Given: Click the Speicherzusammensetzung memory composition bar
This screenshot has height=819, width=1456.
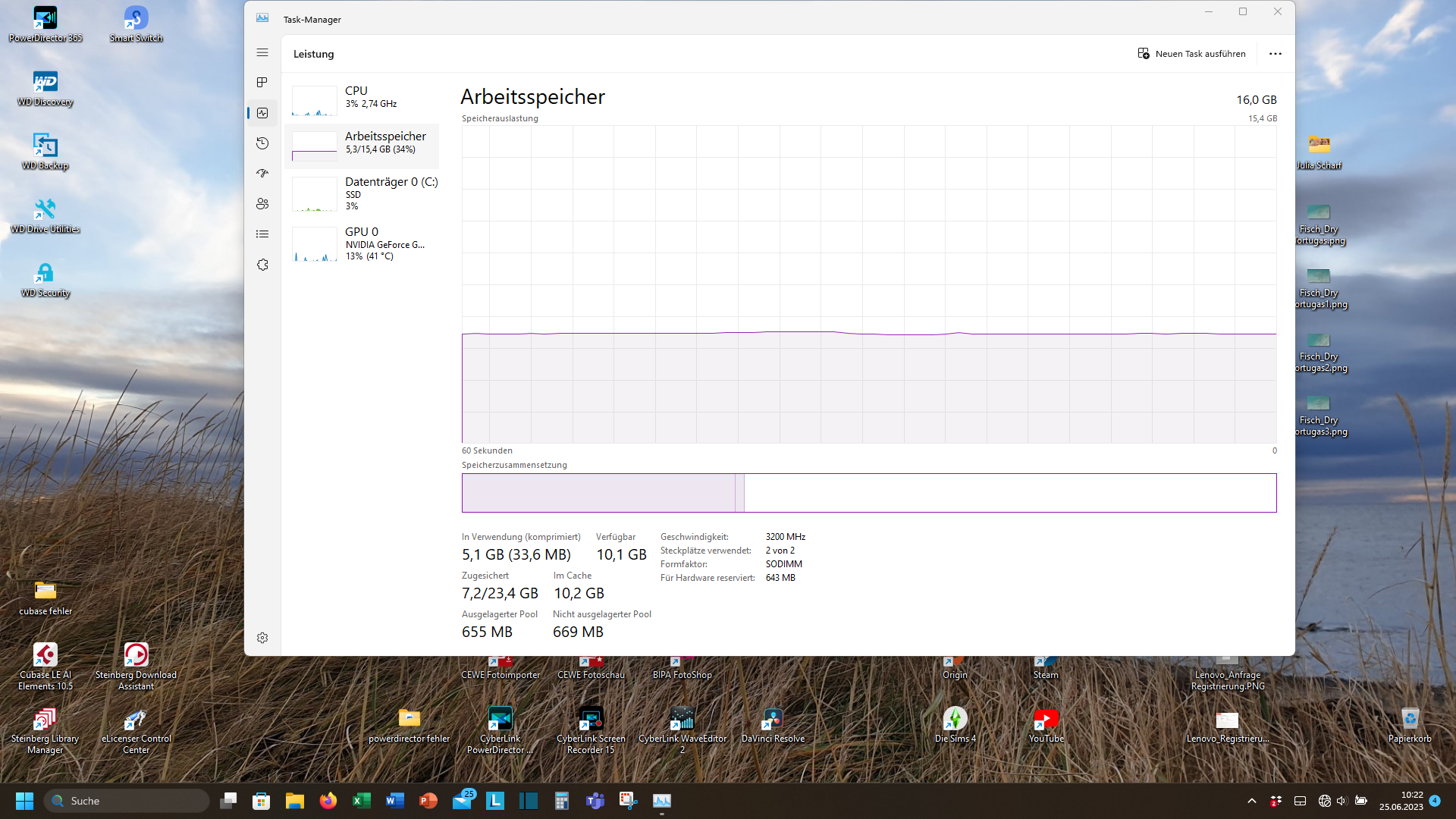Looking at the screenshot, I should pos(868,493).
